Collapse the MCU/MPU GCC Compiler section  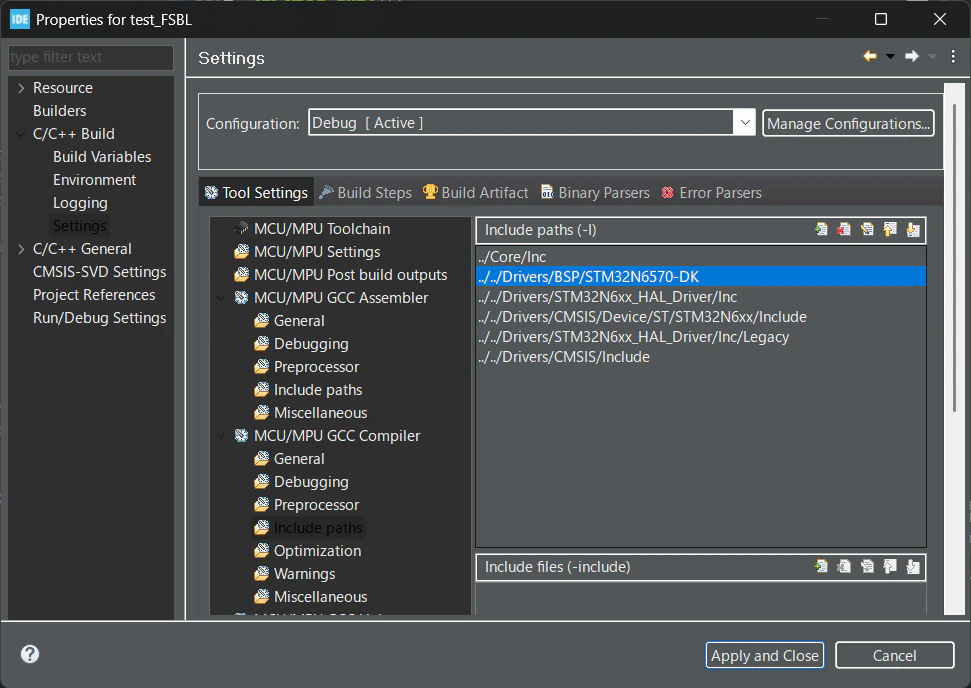coord(221,436)
